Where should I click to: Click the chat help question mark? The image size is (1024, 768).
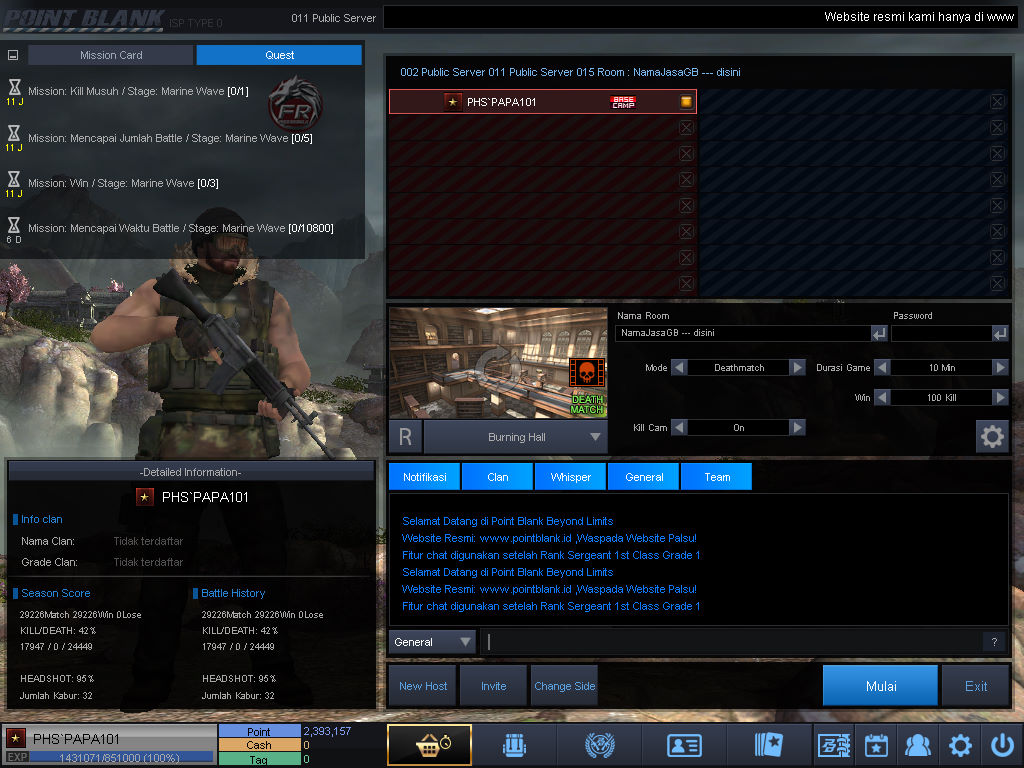[994, 642]
